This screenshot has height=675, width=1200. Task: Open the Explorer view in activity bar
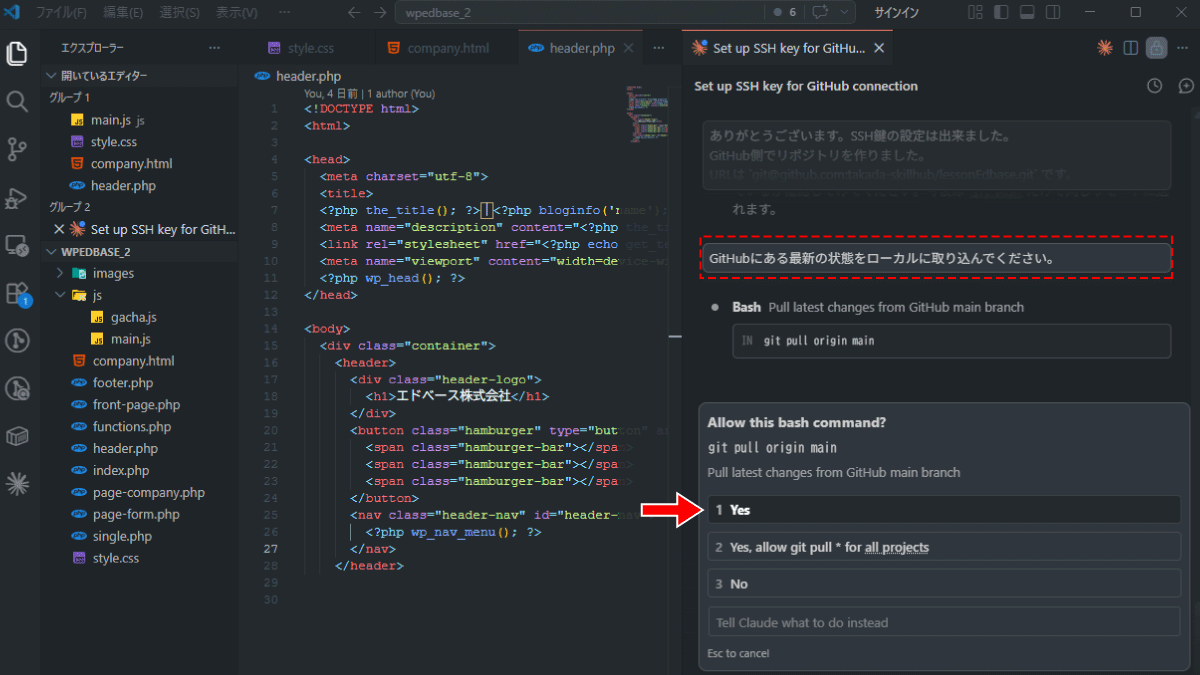pos(17,53)
